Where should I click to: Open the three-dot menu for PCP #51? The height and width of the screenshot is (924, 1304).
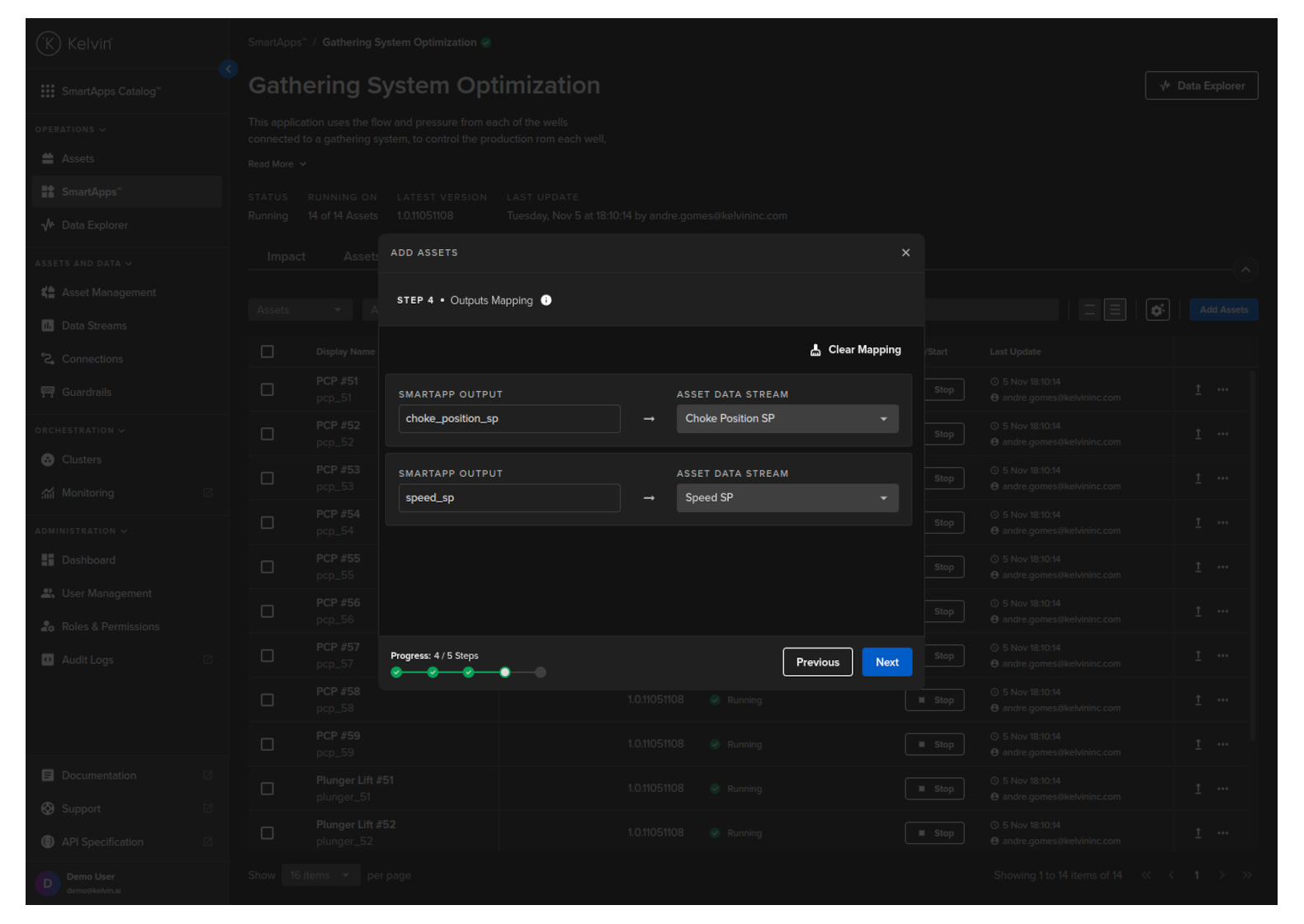click(x=1223, y=389)
